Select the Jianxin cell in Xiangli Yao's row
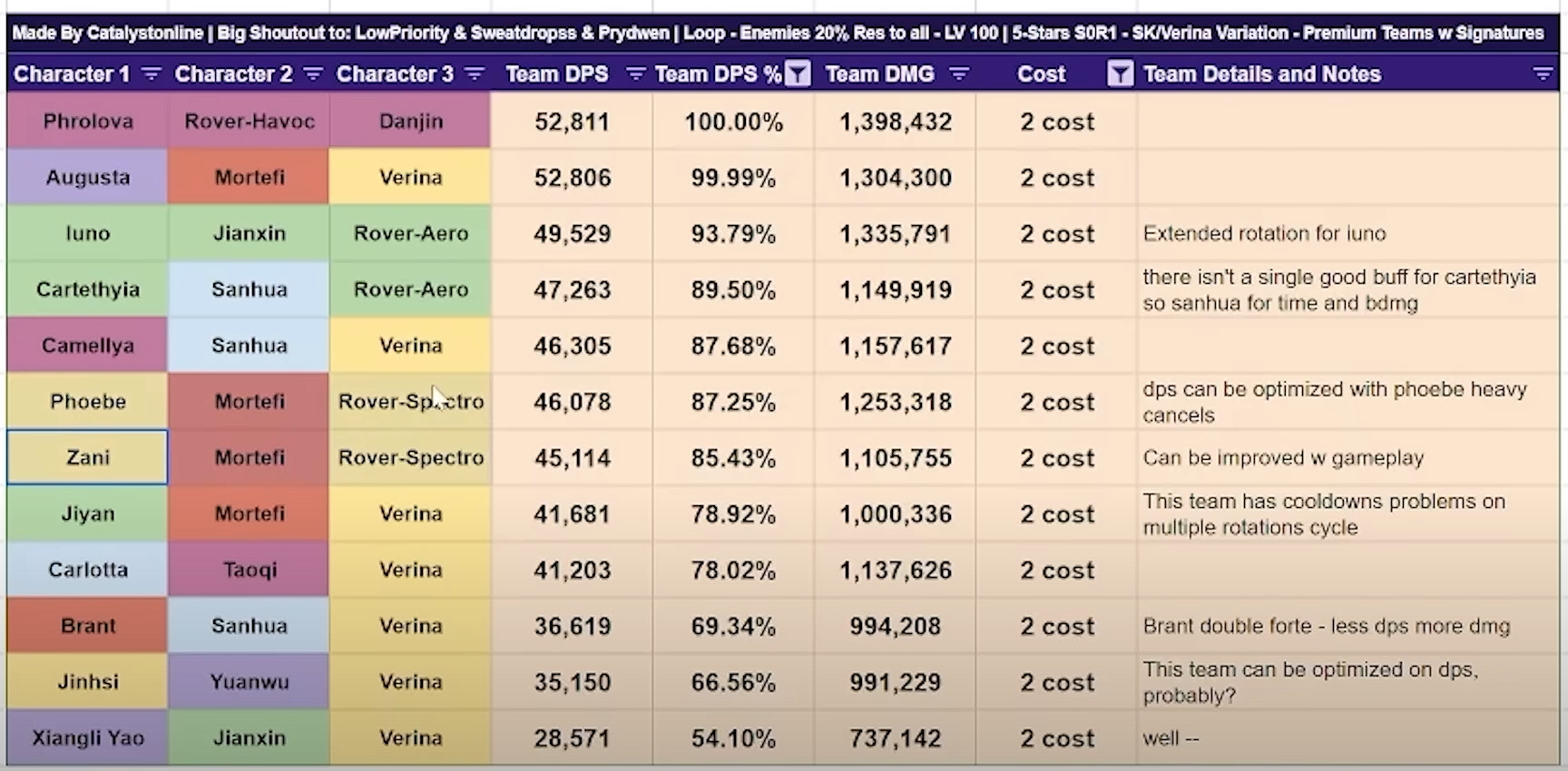This screenshot has height=771, width=1568. point(249,737)
